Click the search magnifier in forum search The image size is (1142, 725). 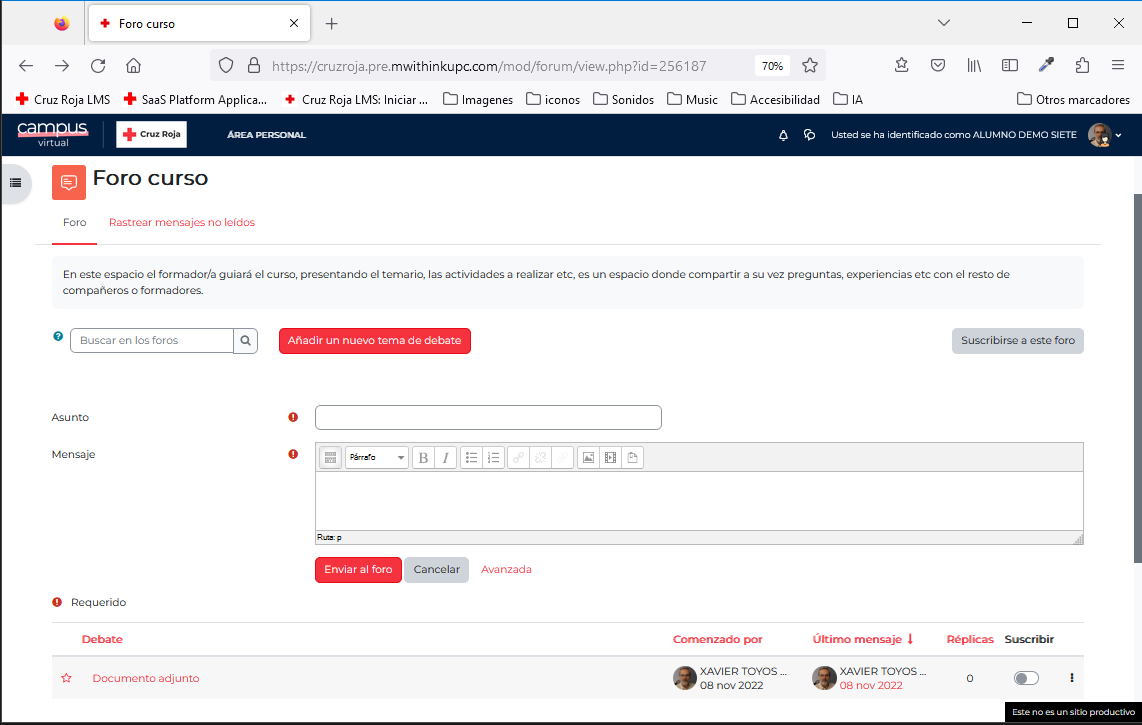(246, 341)
